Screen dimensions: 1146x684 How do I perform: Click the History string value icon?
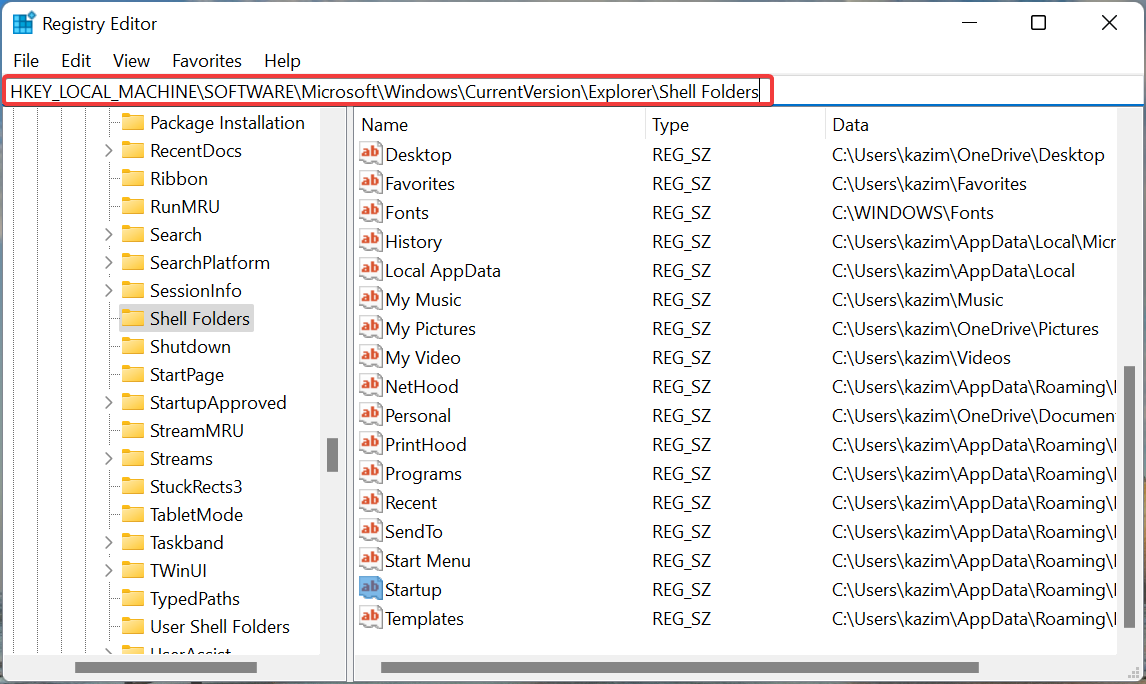[x=371, y=240]
